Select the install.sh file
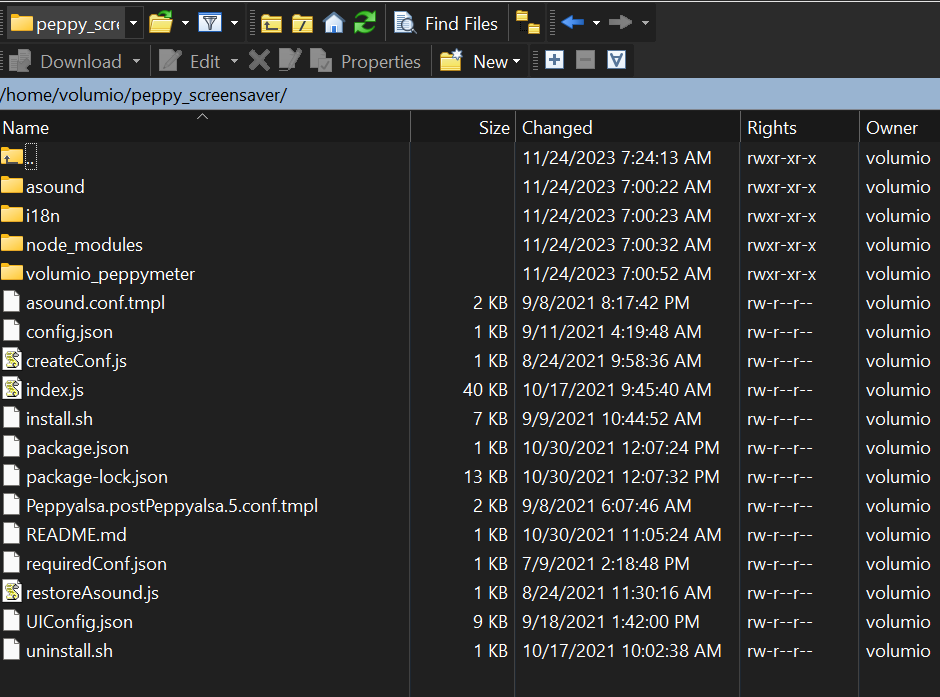The width and height of the screenshot is (940, 697). (x=47, y=418)
